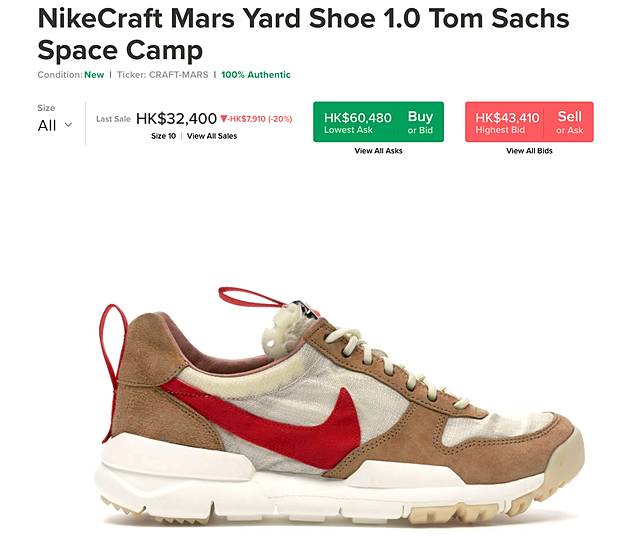The height and width of the screenshot is (540, 644).
Task: Click the -HK$7,910 (-20%) change text
Action: [260, 119]
